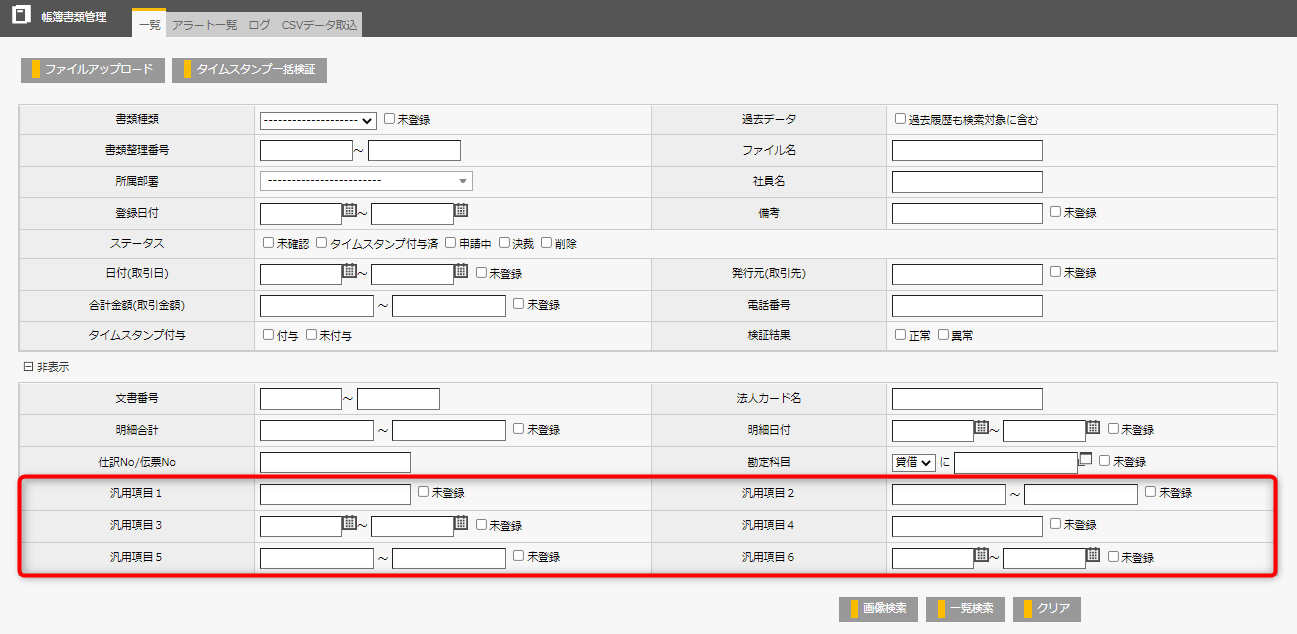Viewport: 1297px width, 634px height.
Task: Open the 書類種類 dropdown
Action: pos(318,120)
